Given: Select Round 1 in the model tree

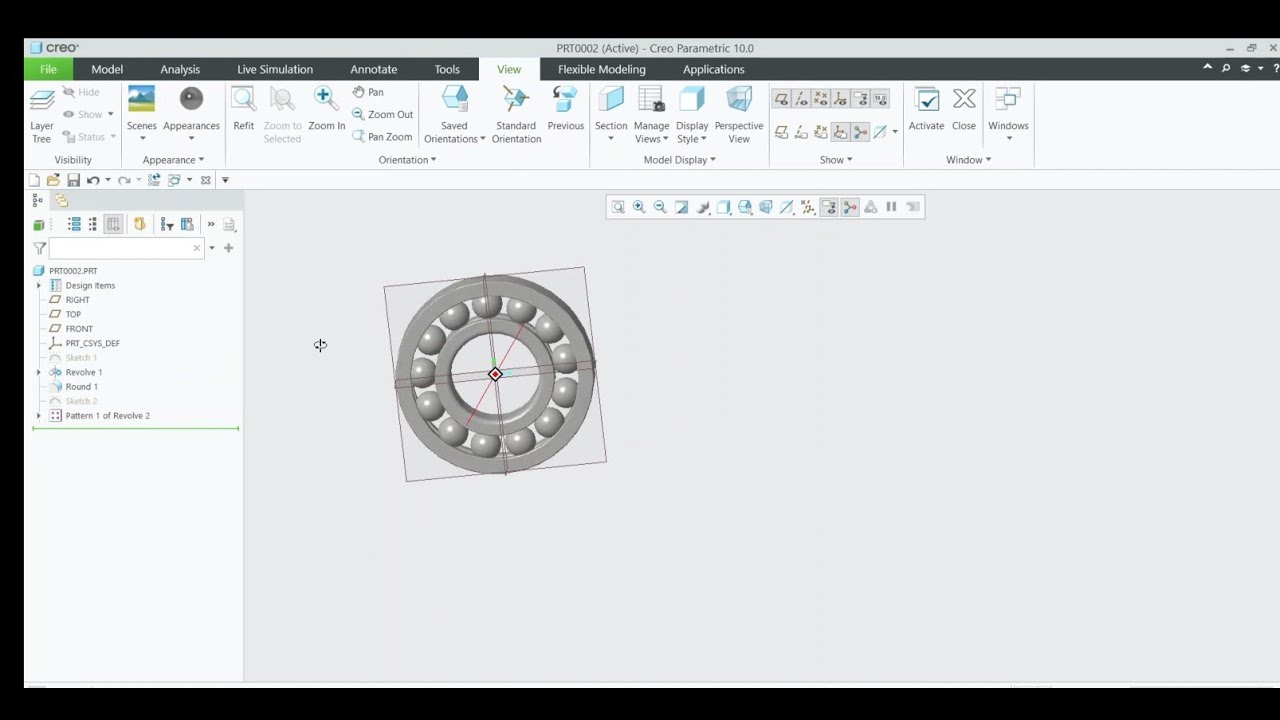Looking at the screenshot, I should [x=82, y=387].
